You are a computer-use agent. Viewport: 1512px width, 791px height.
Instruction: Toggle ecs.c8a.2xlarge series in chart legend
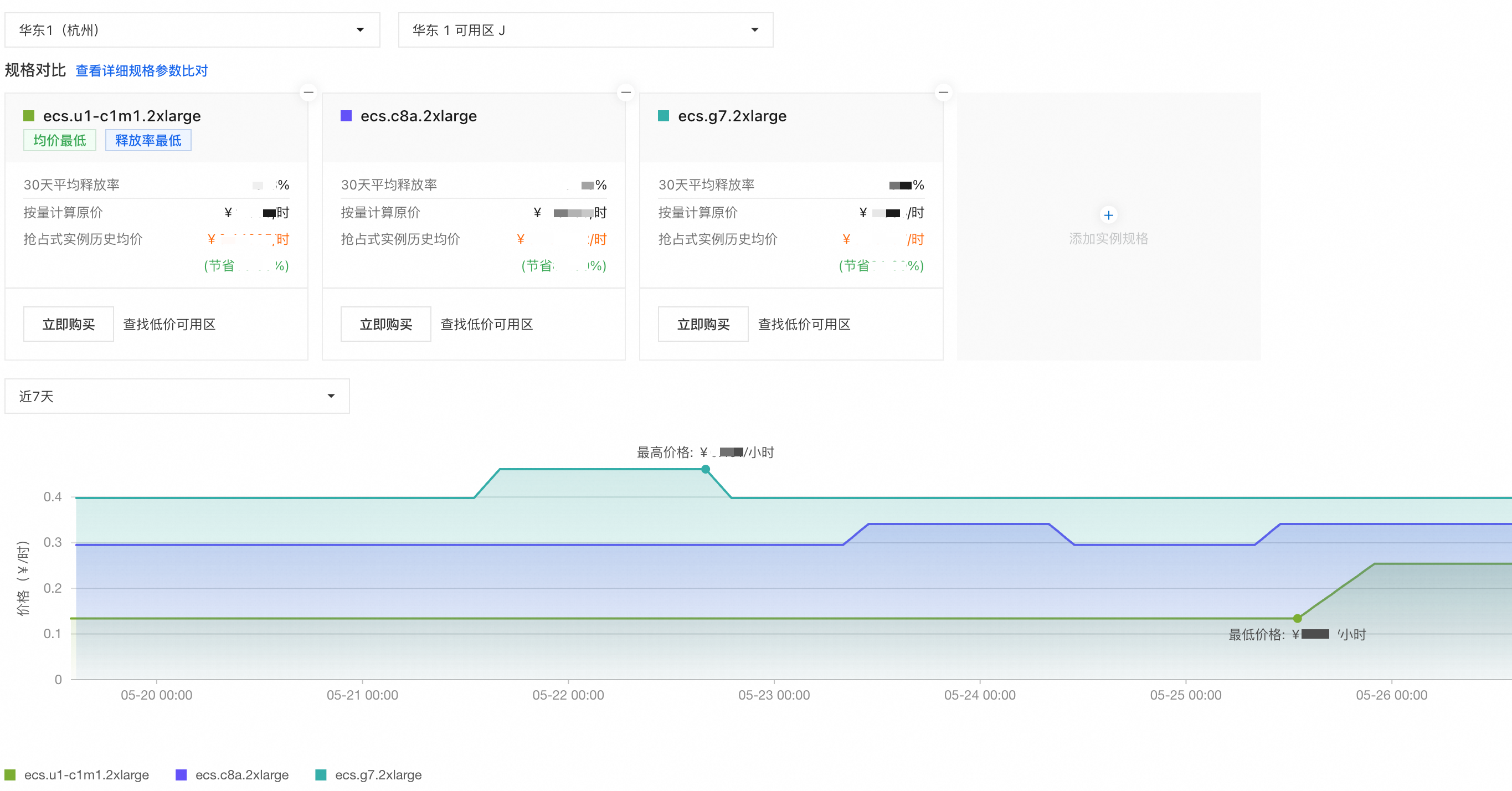point(233,774)
